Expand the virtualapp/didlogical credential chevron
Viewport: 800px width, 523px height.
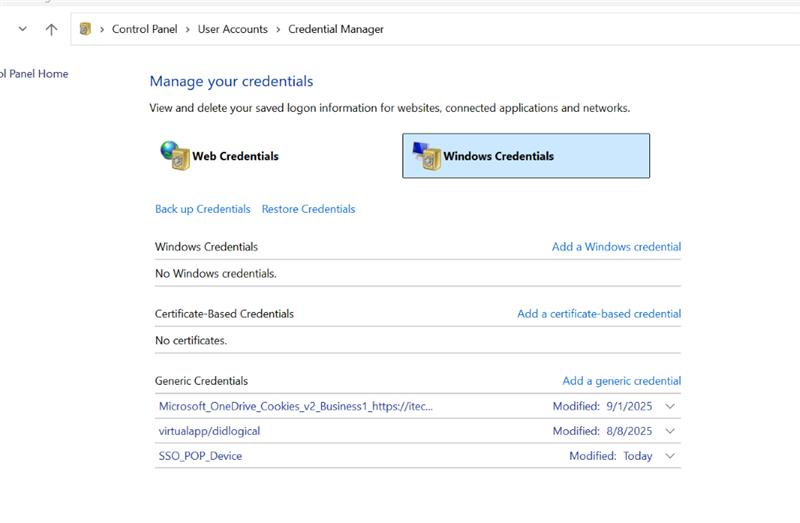click(x=670, y=431)
